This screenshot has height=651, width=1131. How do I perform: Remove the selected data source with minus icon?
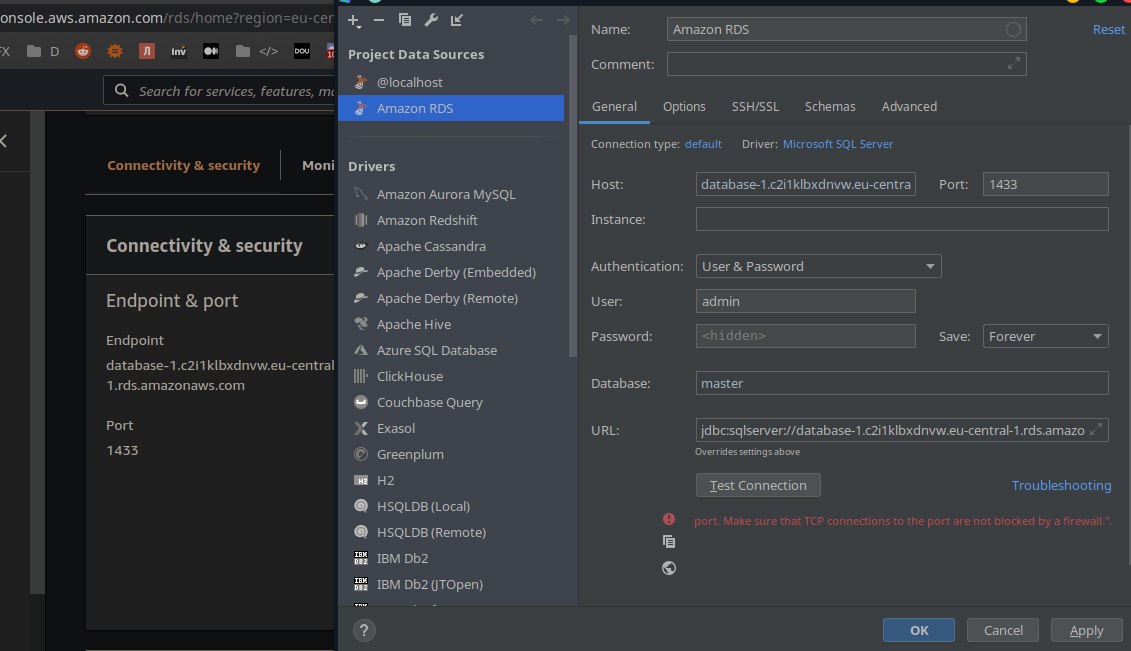[x=379, y=20]
